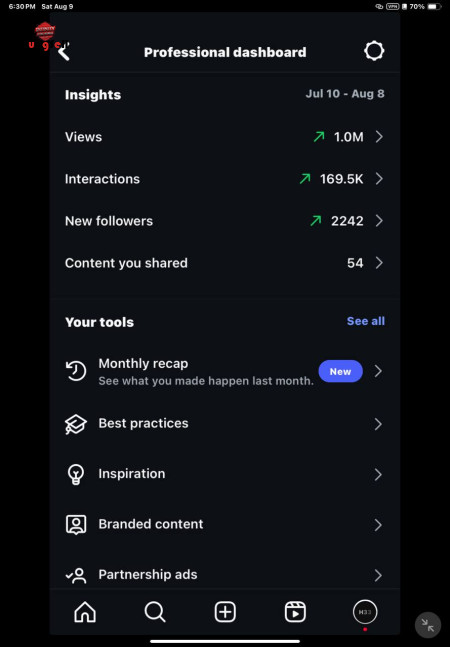Expand the Interactions chevron
The image size is (450, 647).
click(x=379, y=179)
